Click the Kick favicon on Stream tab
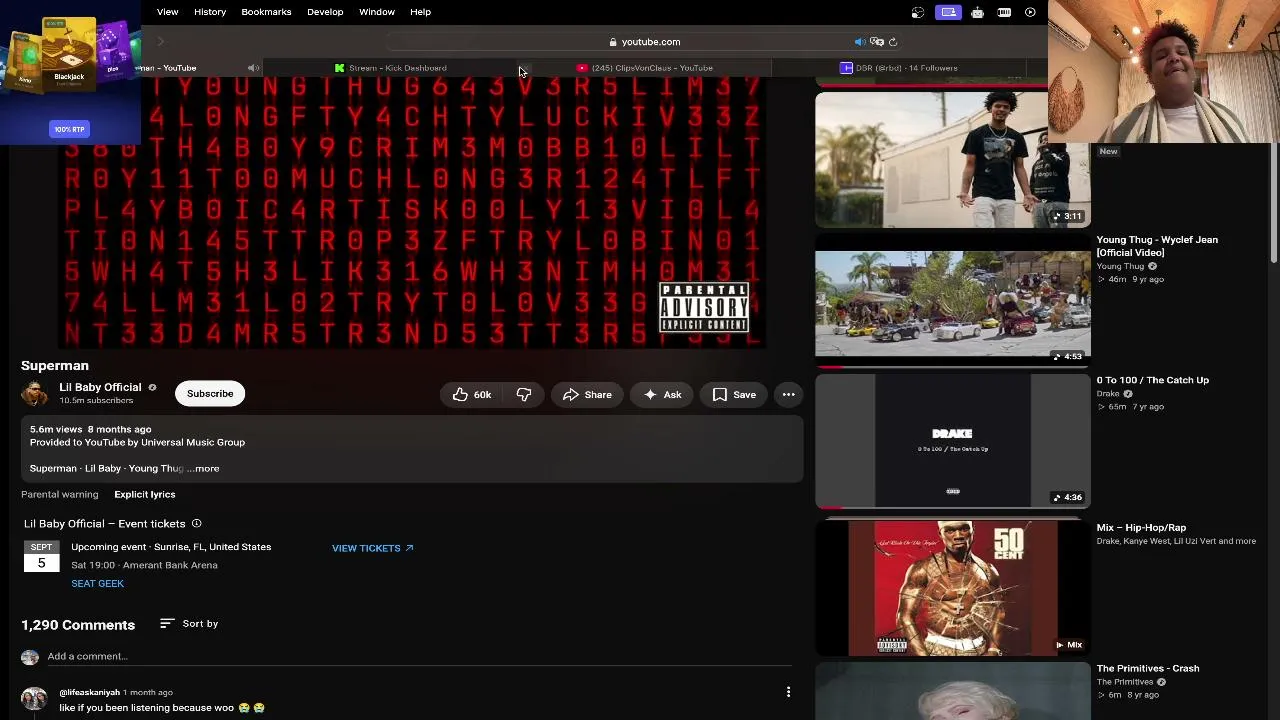Viewport: 1280px width, 720px height. click(x=339, y=68)
